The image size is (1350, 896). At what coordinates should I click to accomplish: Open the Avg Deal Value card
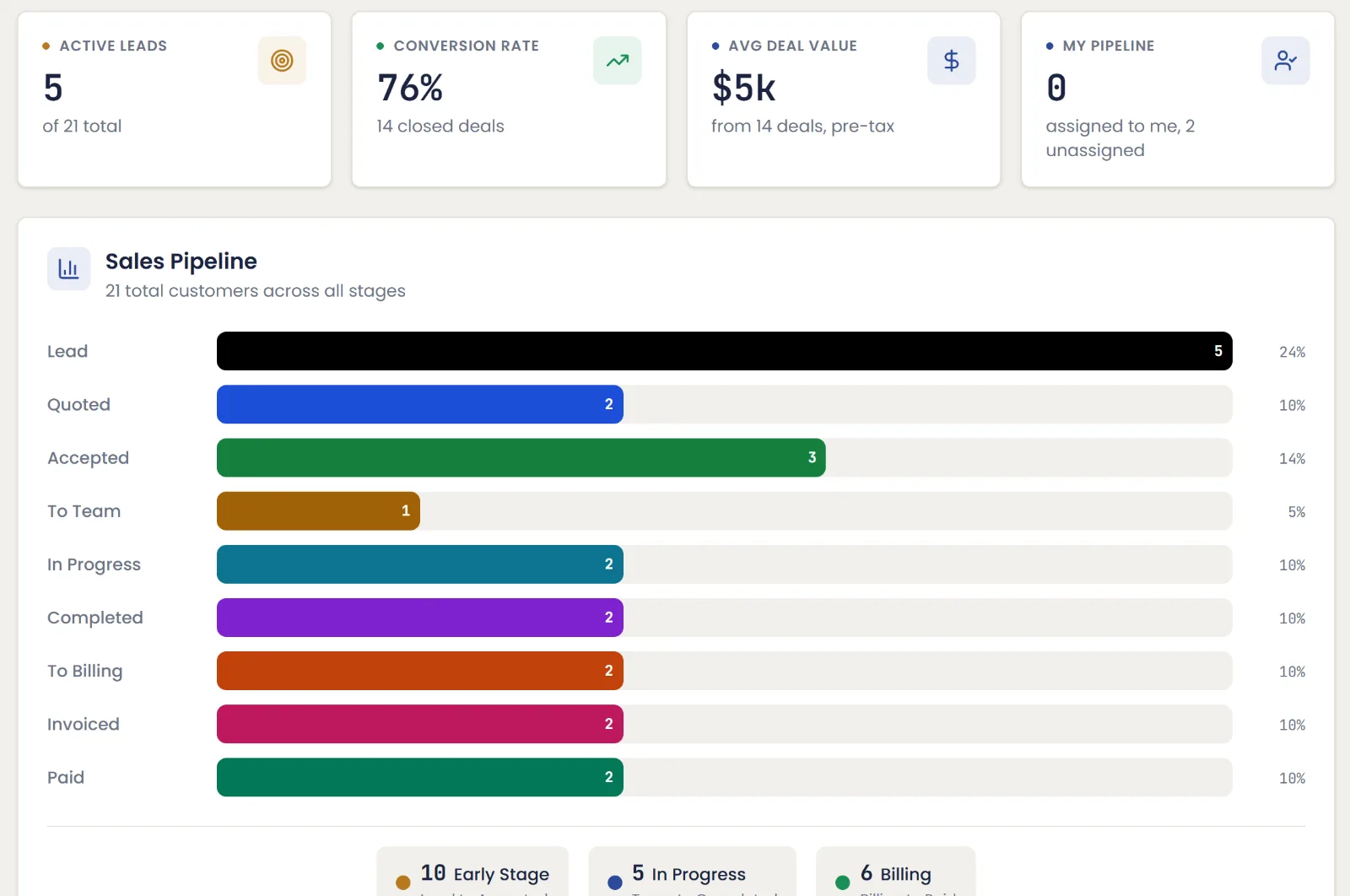tap(844, 100)
